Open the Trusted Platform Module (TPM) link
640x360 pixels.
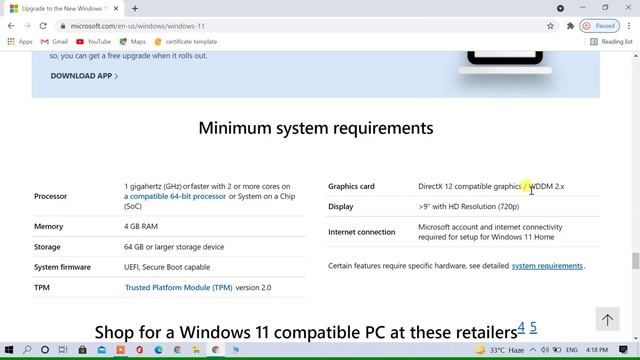[178, 287]
